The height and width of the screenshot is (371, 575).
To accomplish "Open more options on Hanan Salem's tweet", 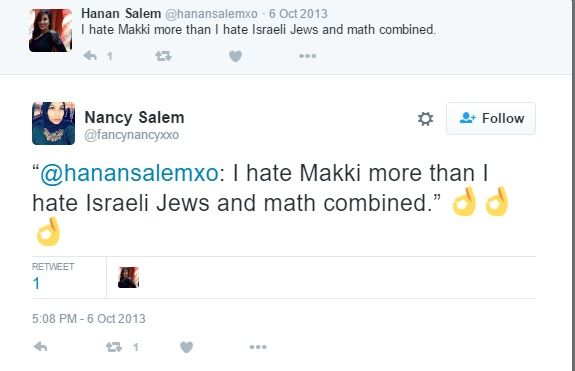I will coord(307,56).
